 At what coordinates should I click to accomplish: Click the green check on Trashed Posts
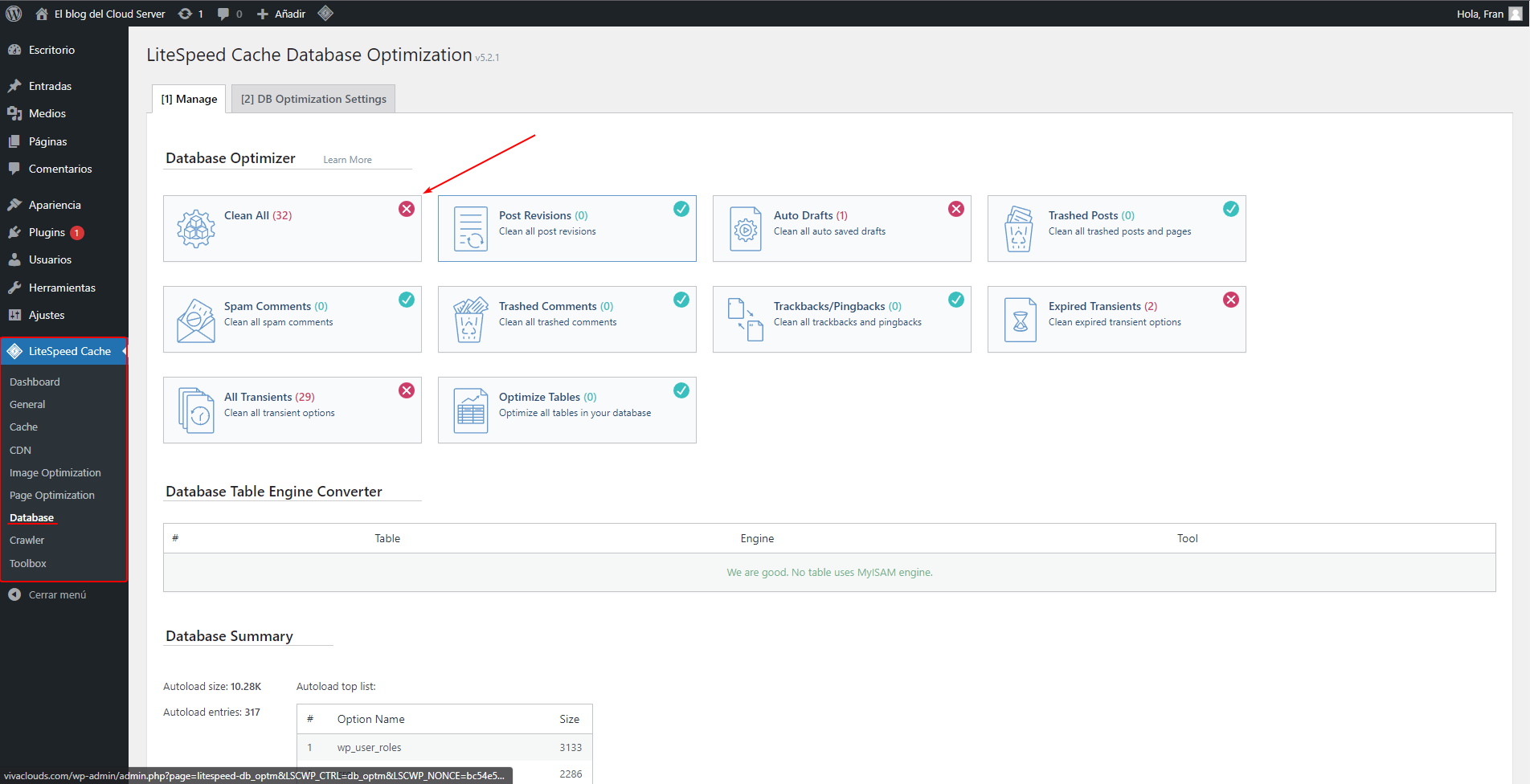[x=1231, y=209]
